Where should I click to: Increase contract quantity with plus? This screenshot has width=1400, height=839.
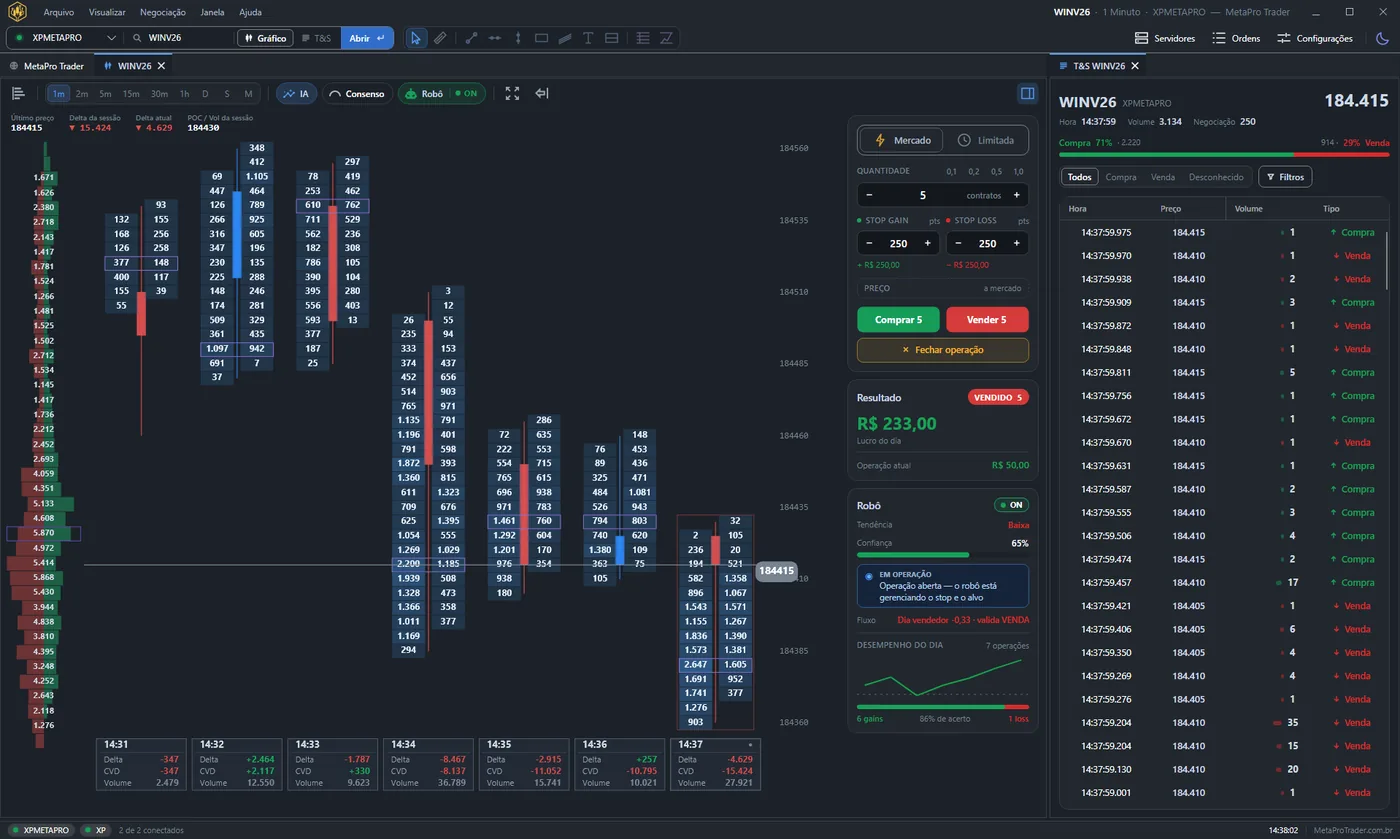tap(1017, 195)
